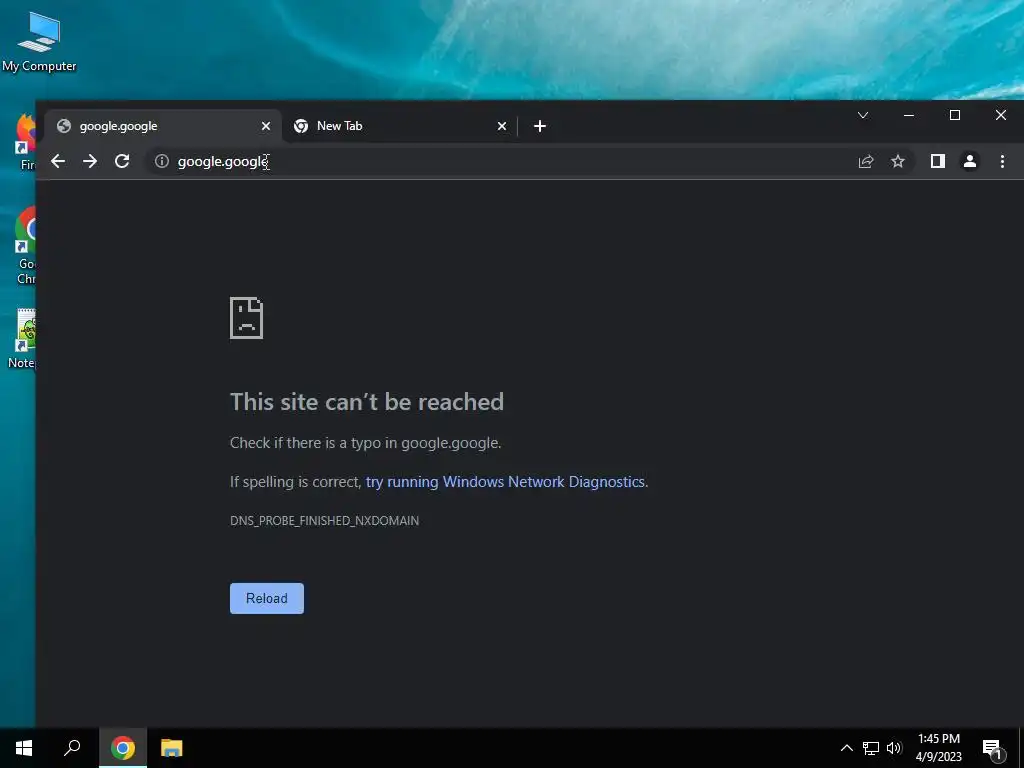Switch to the New Tab tab

tap(398, 126)
